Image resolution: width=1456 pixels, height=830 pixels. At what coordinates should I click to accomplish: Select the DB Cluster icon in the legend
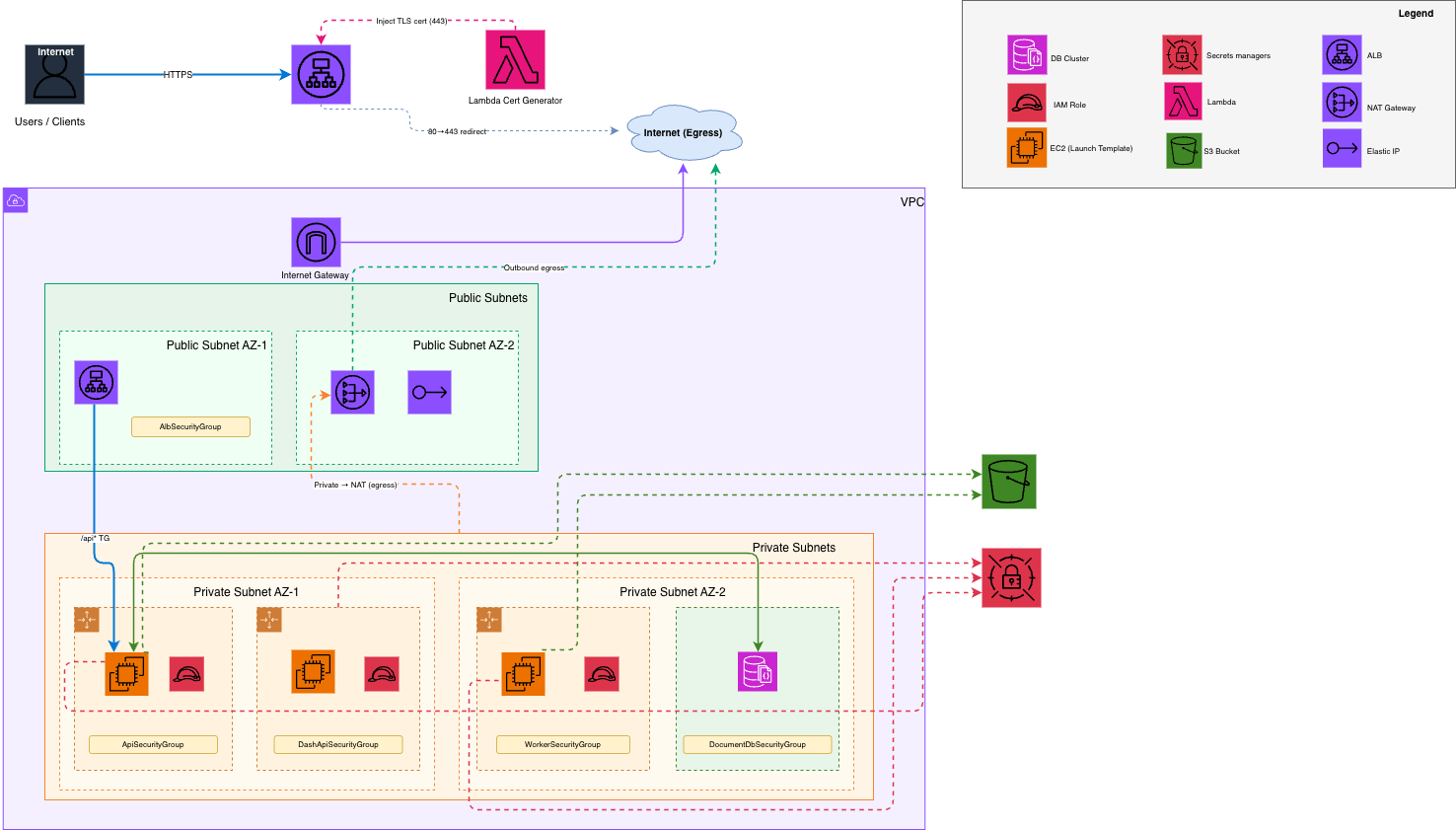click(x=1027, y=55)
